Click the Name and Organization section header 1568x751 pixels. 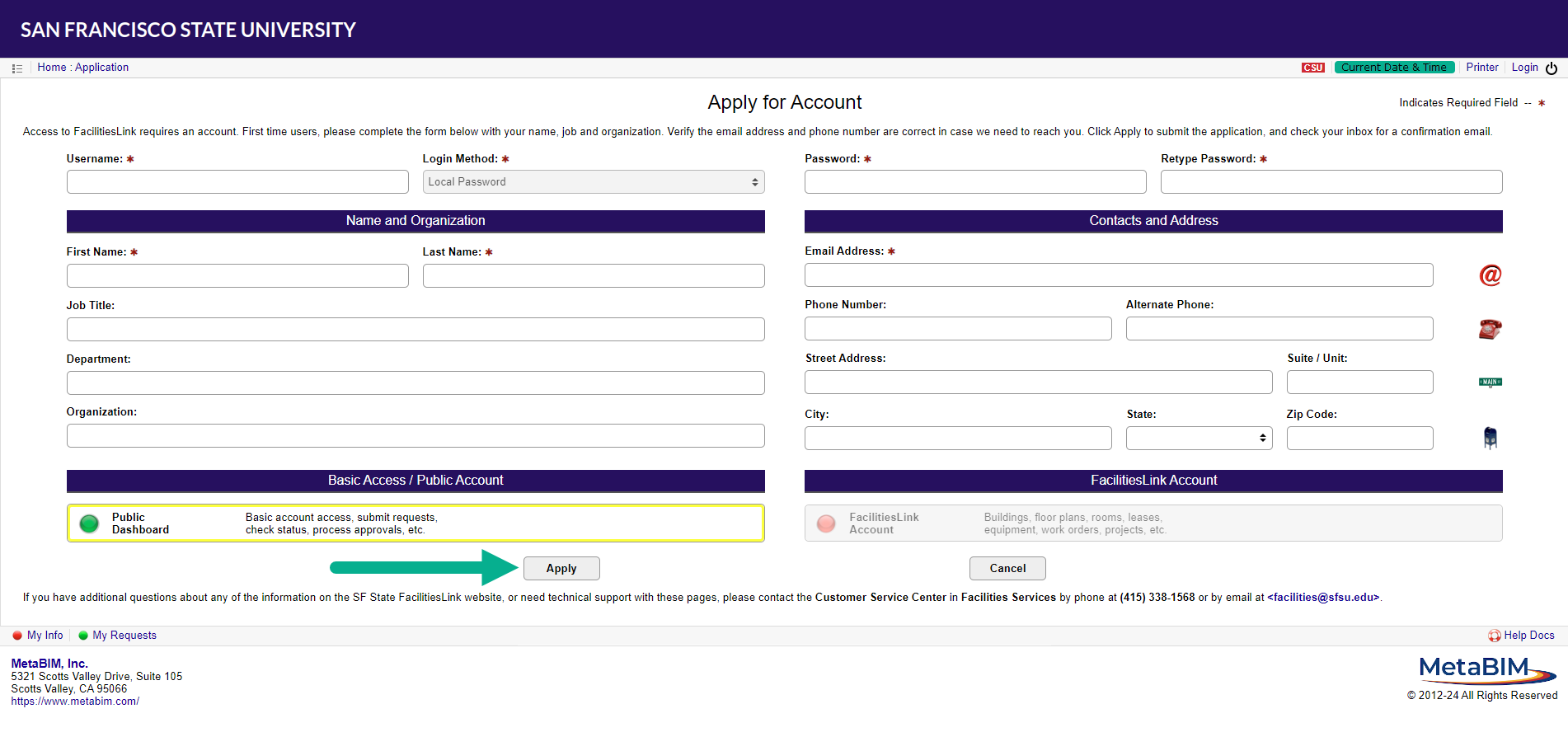[x=415, y=221]
